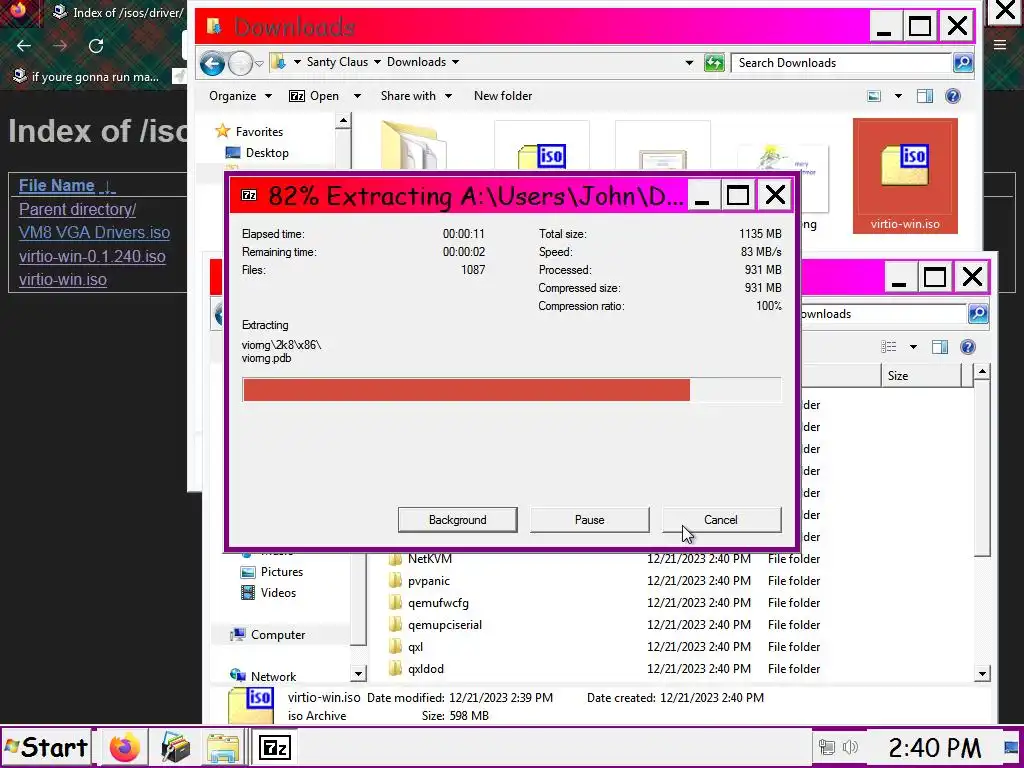Toggle the preview pane icon in Downloads
Image resolution: width=1024 pixels, height=768 pixels.
tap(925, 97)
